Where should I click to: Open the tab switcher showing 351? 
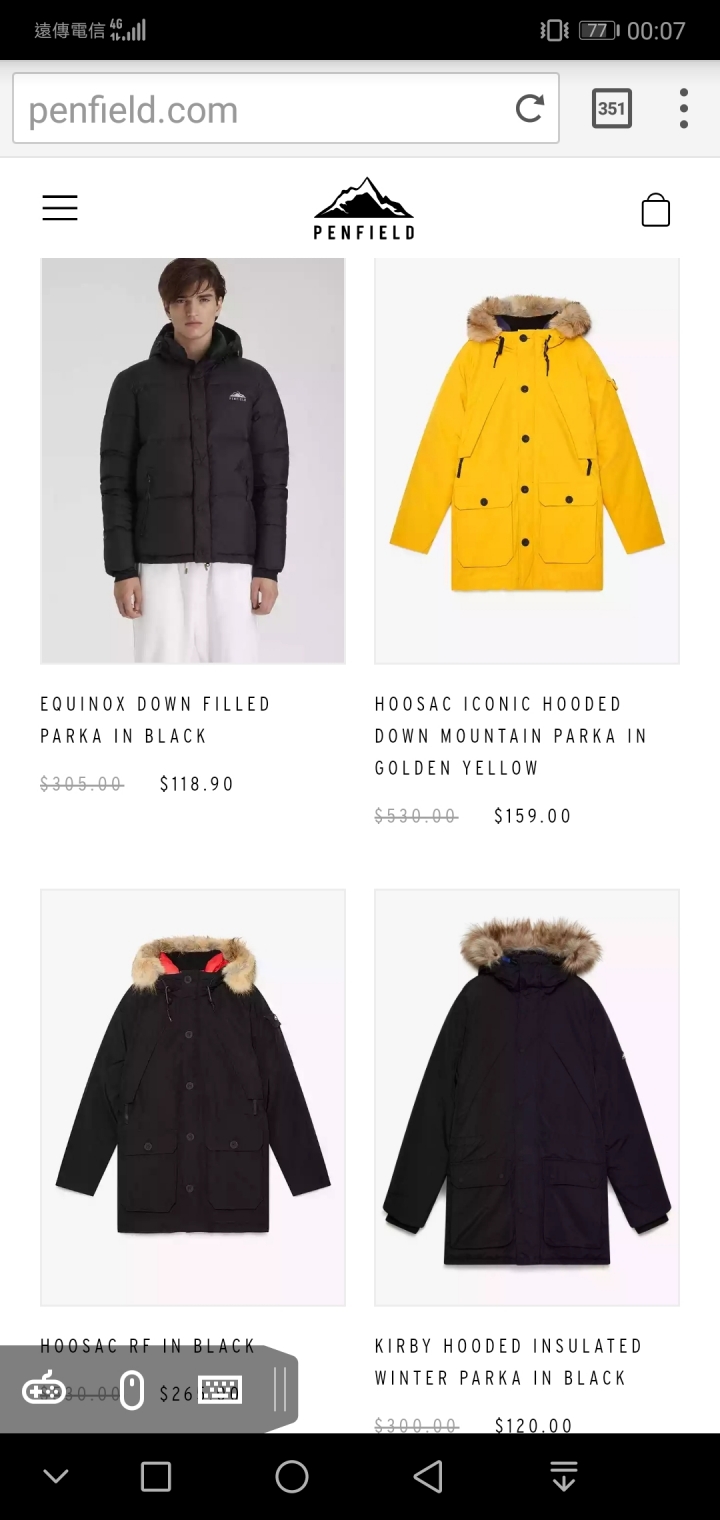click(611, 108)
